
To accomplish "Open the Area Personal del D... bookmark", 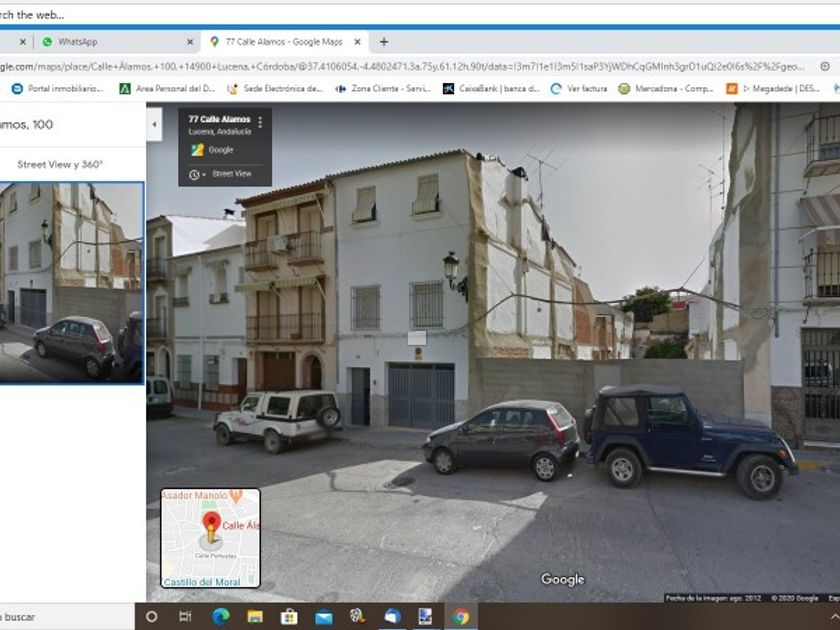I will [167, 88].
